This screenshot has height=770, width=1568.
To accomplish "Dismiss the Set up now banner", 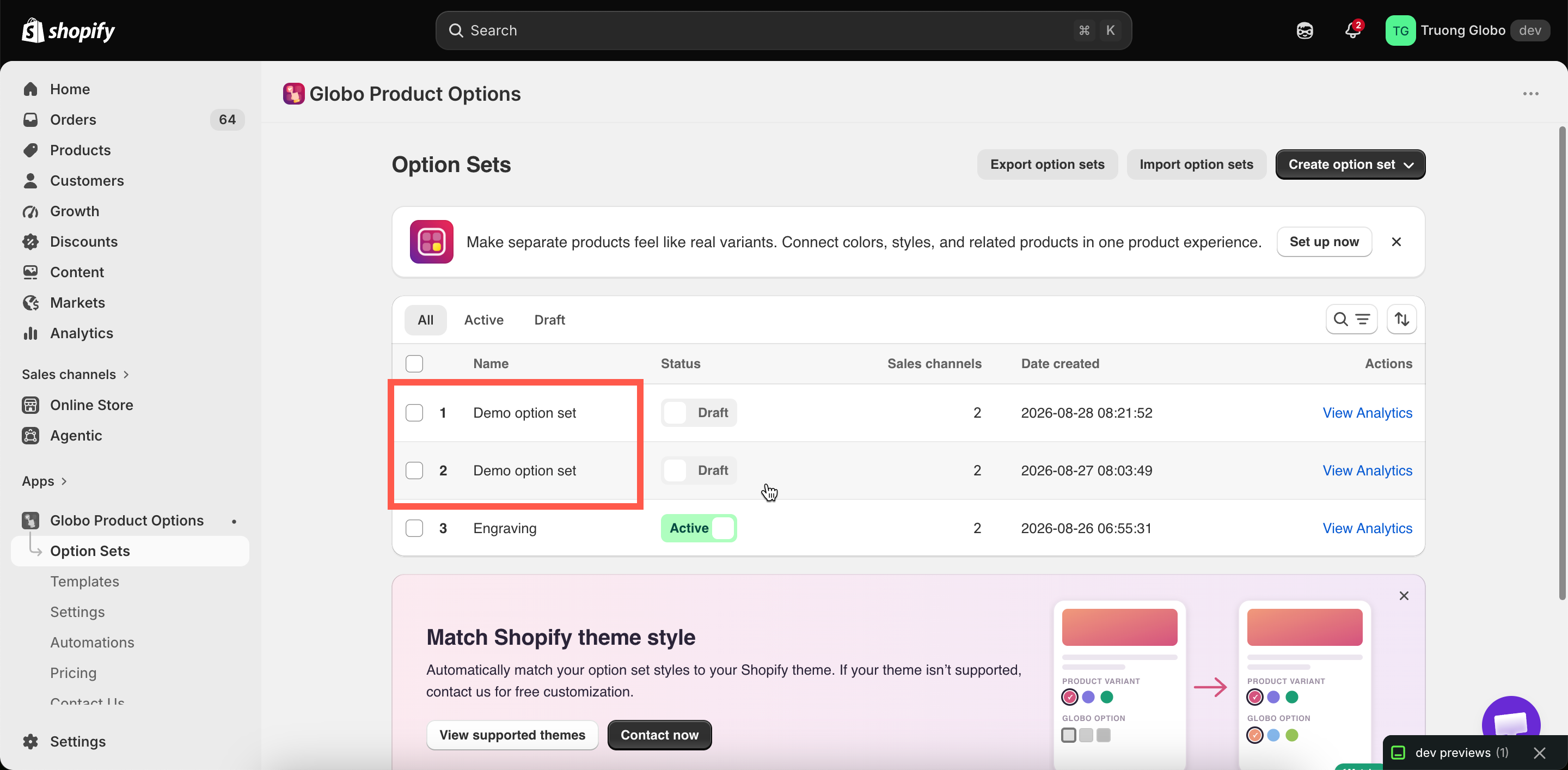I will [x=1396, y=242].
